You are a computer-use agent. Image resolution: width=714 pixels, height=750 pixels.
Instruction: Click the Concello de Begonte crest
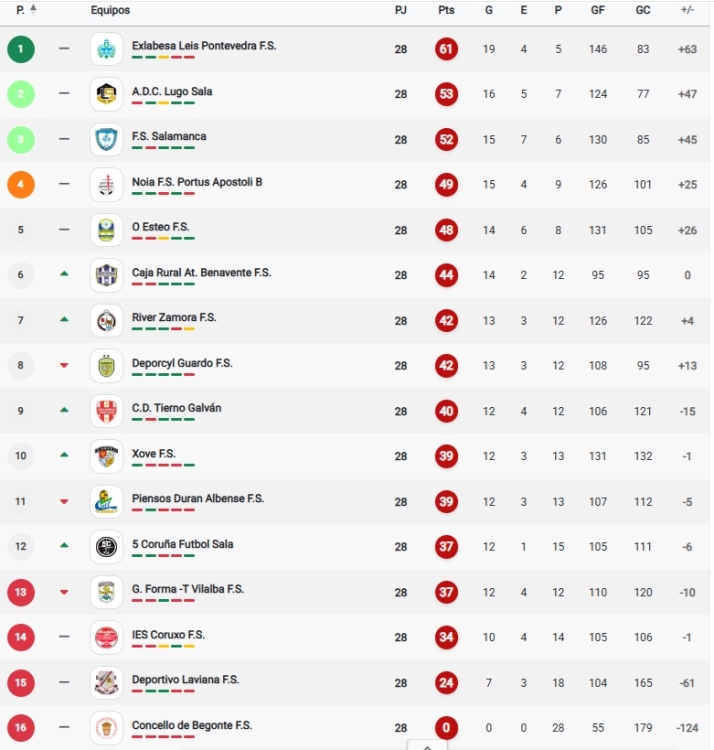tap(106, 727)
